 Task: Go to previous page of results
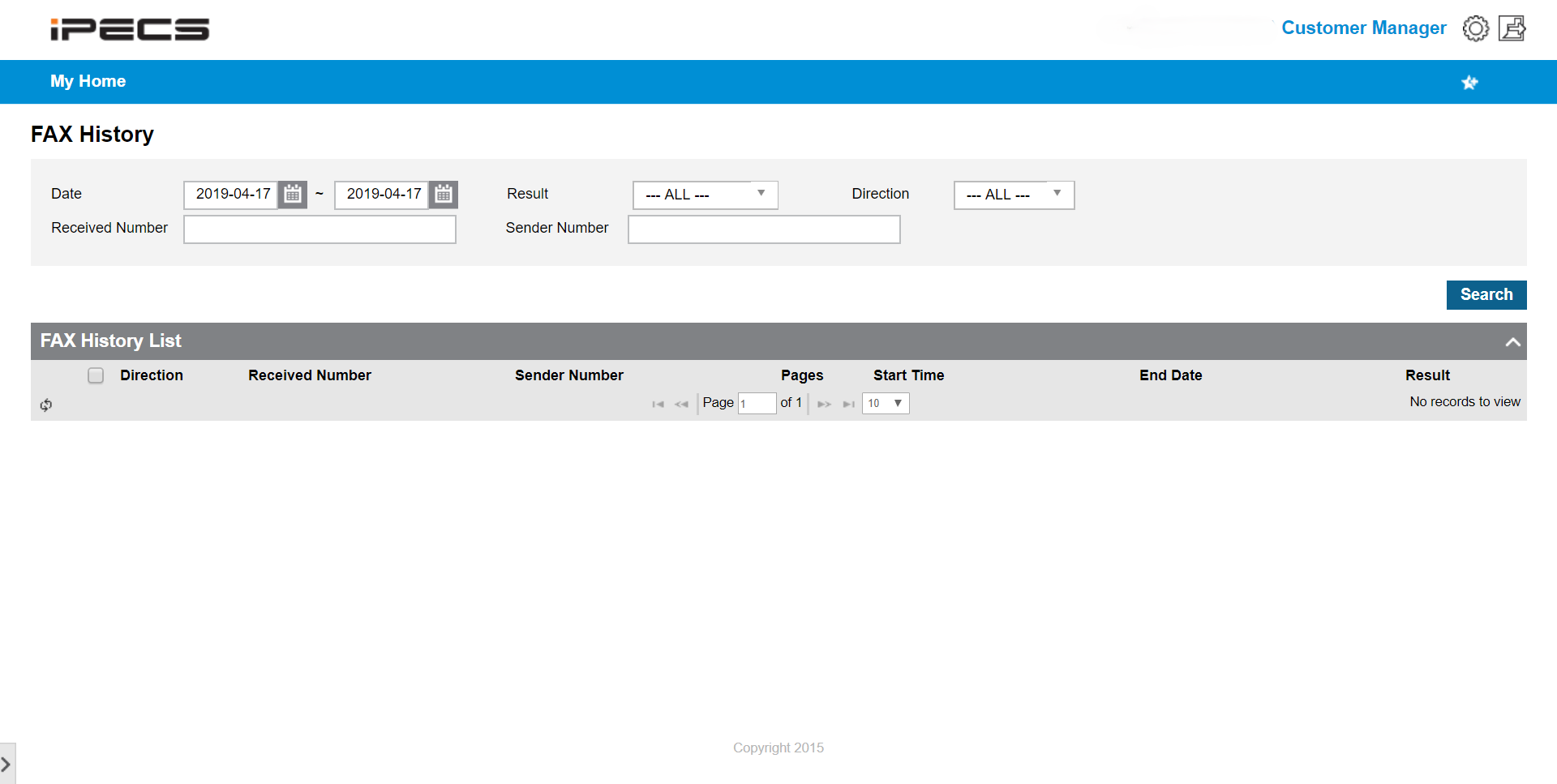(x=681, y=404)
